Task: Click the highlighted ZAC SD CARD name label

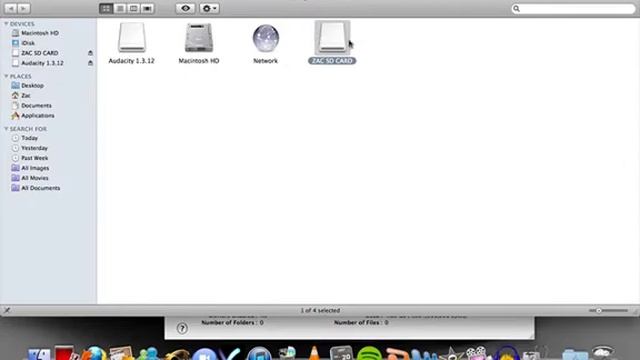Action: click(x=332, y=61)
